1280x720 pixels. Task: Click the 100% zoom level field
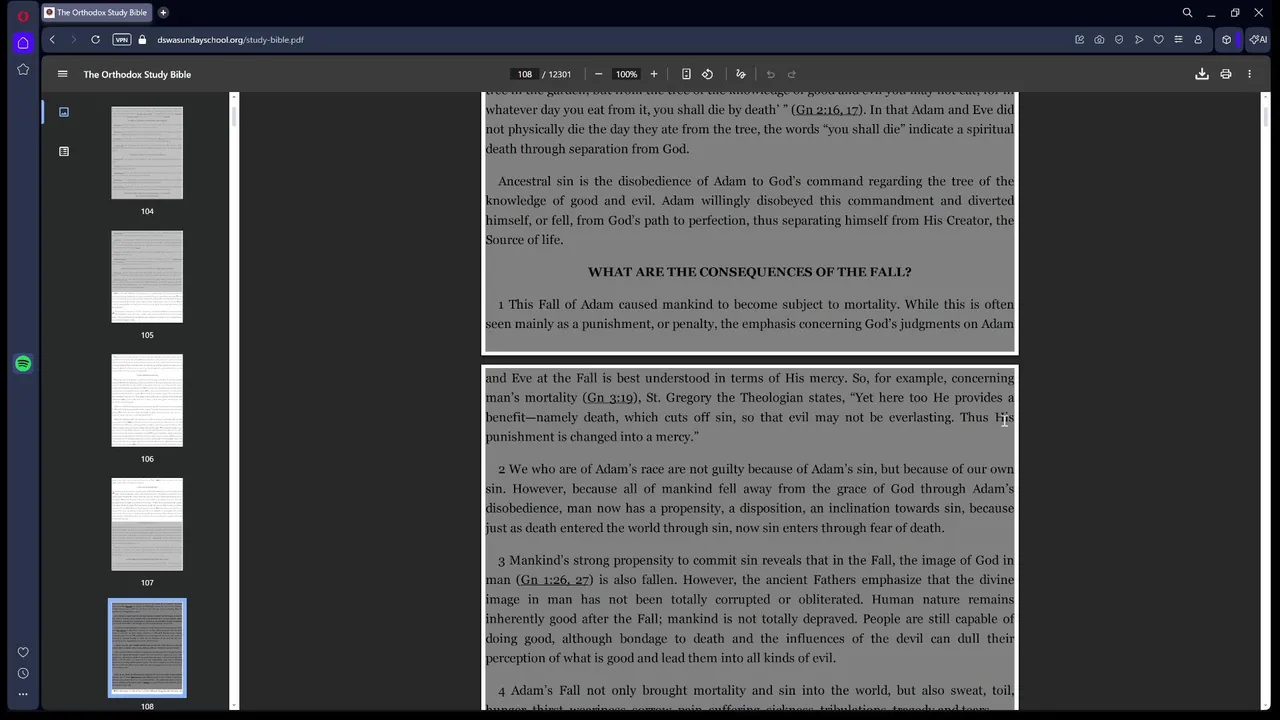click(x=626, y=74)
